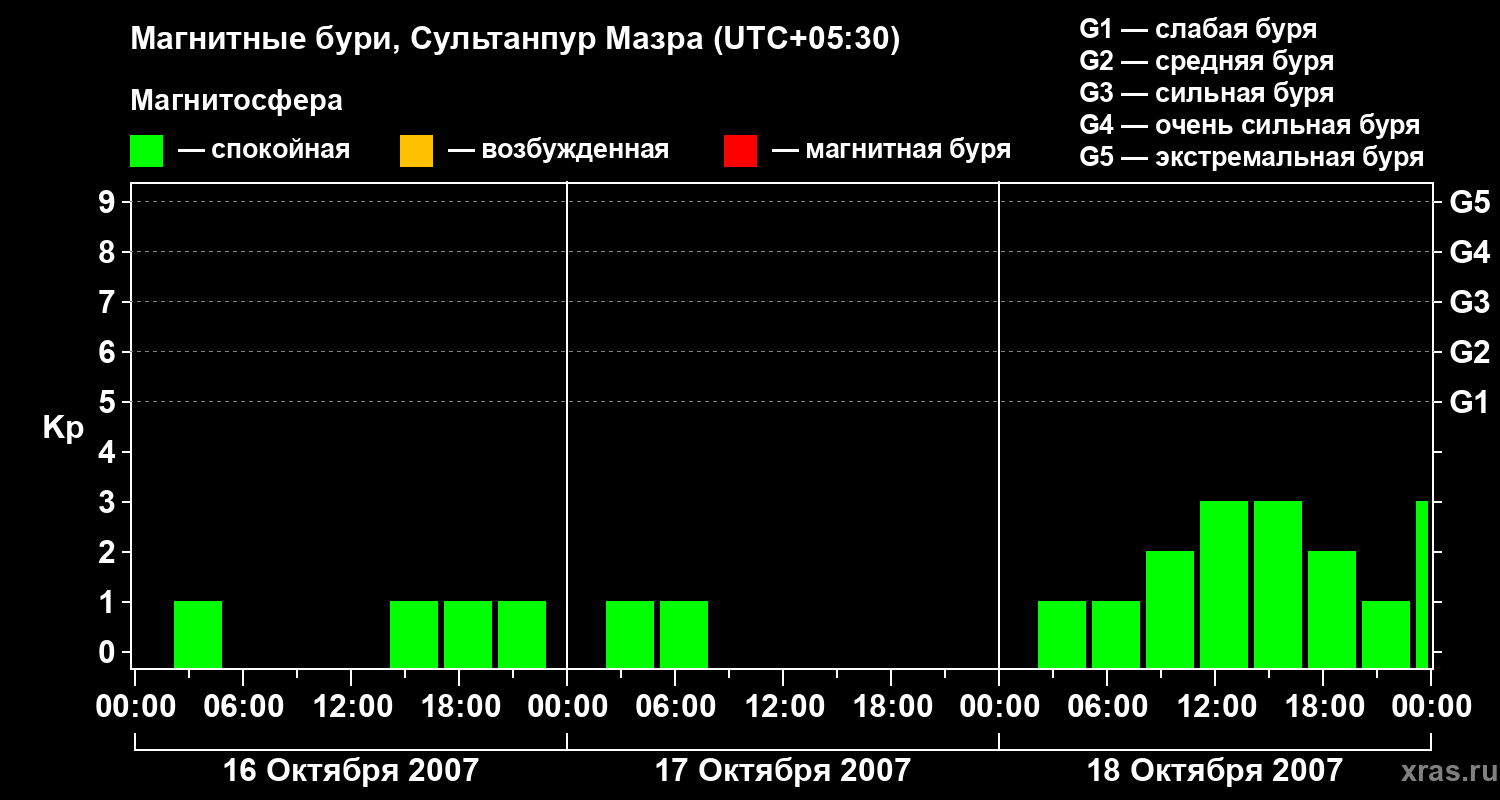Click the 06:00 tick label for 16 Октября
Viewport: 1500px width, 800px height.
[242, 706]
